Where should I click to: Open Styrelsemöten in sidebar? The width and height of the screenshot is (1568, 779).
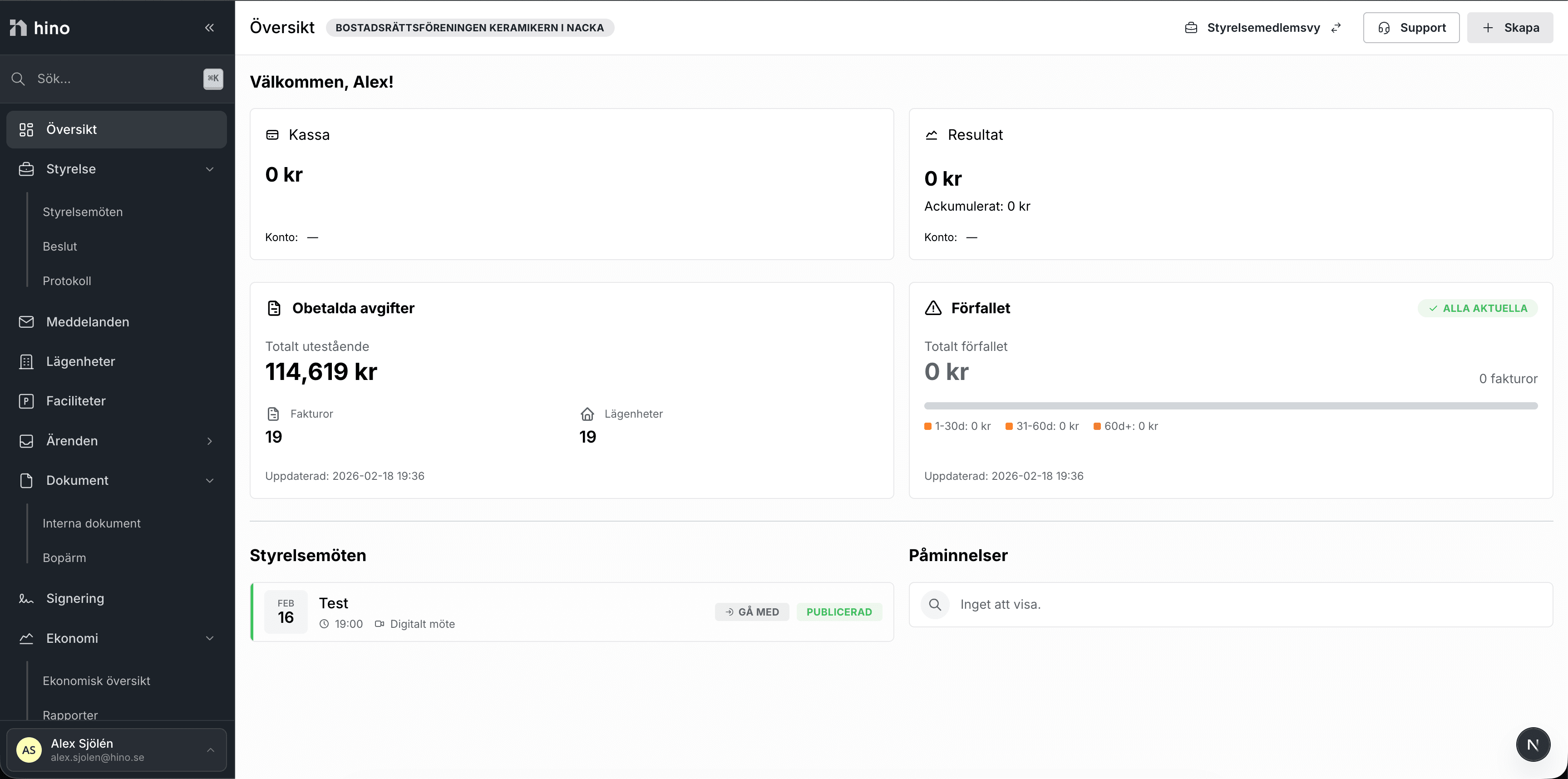[83, 212]
